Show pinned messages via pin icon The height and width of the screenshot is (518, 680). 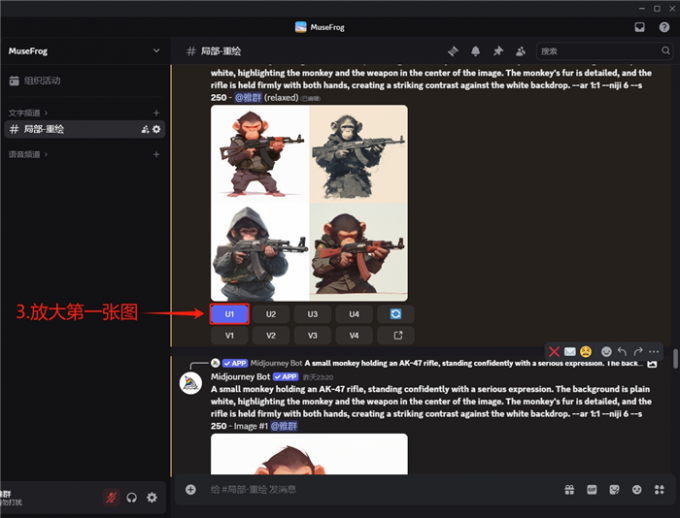coord(498,51)
